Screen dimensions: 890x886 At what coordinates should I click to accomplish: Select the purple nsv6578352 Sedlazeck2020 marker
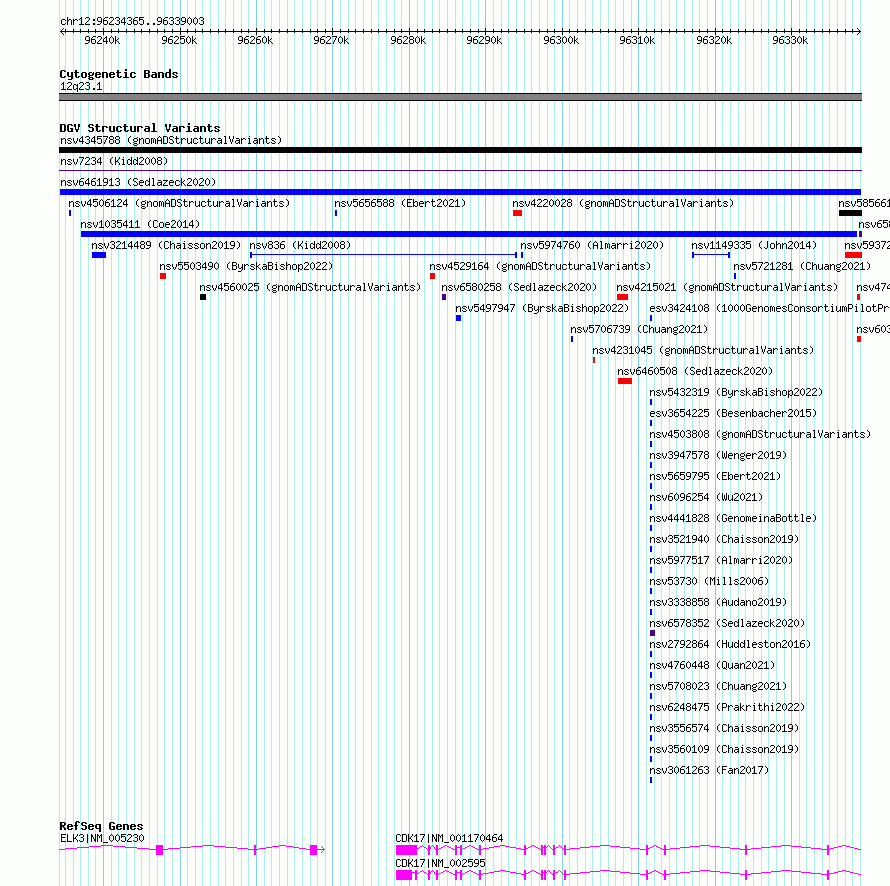click(x=652, y=633)
